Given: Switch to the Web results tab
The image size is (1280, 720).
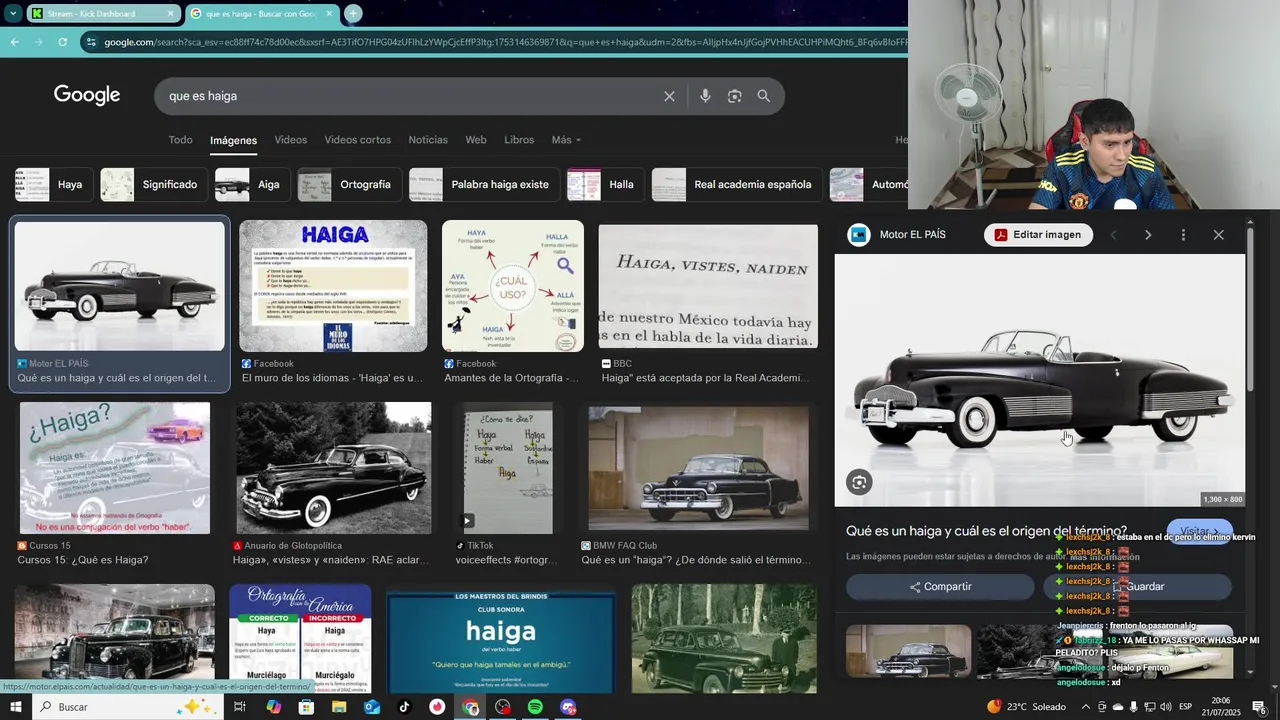Looking at the screenshot, I should pos(476,140).
